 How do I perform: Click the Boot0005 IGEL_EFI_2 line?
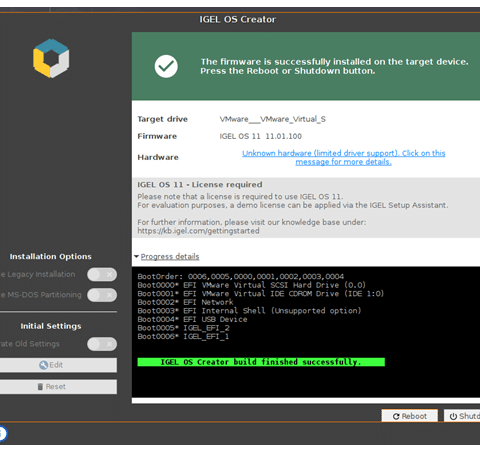tap(183, 328)
